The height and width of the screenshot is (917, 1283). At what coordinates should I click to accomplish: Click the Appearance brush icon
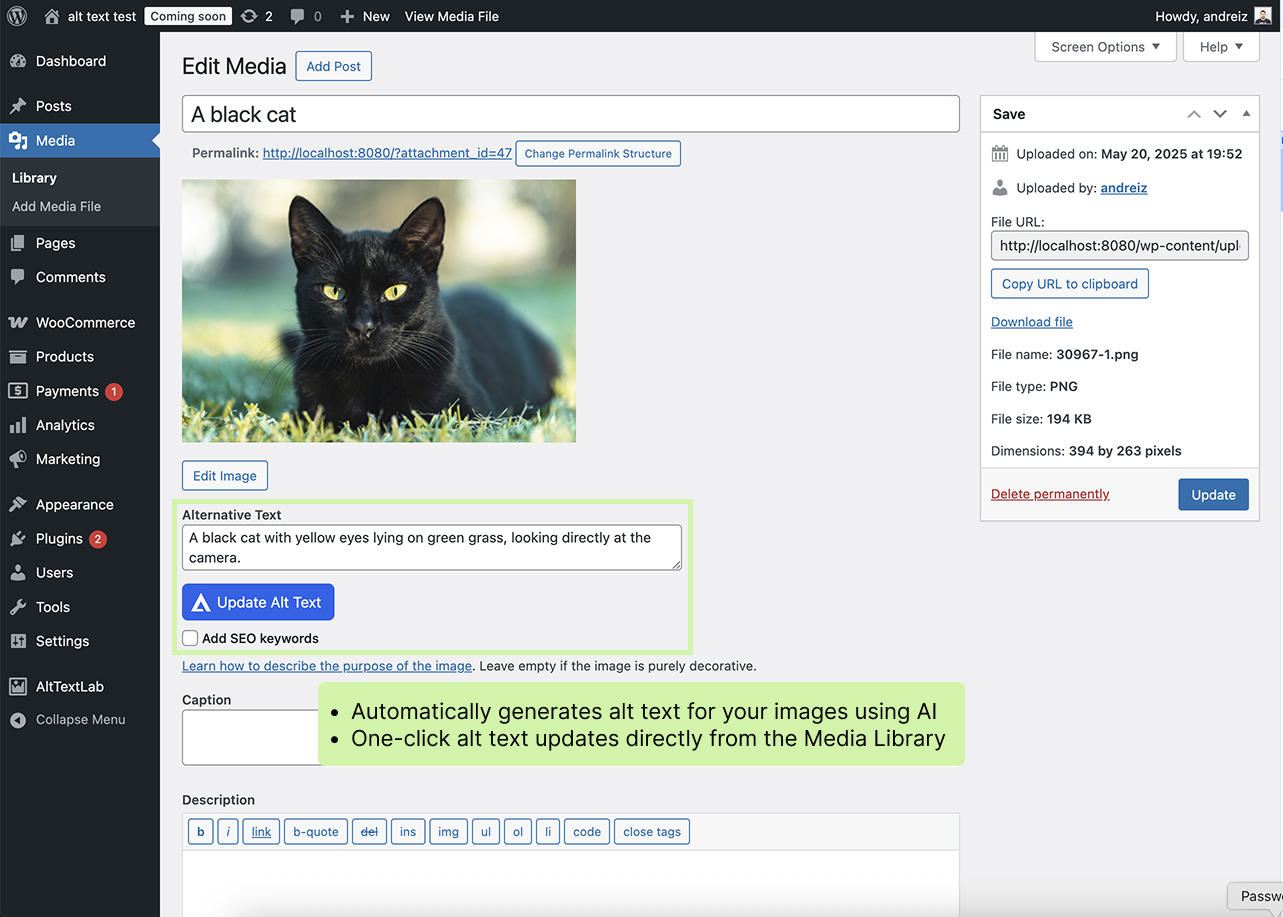(x=18, y=505)
